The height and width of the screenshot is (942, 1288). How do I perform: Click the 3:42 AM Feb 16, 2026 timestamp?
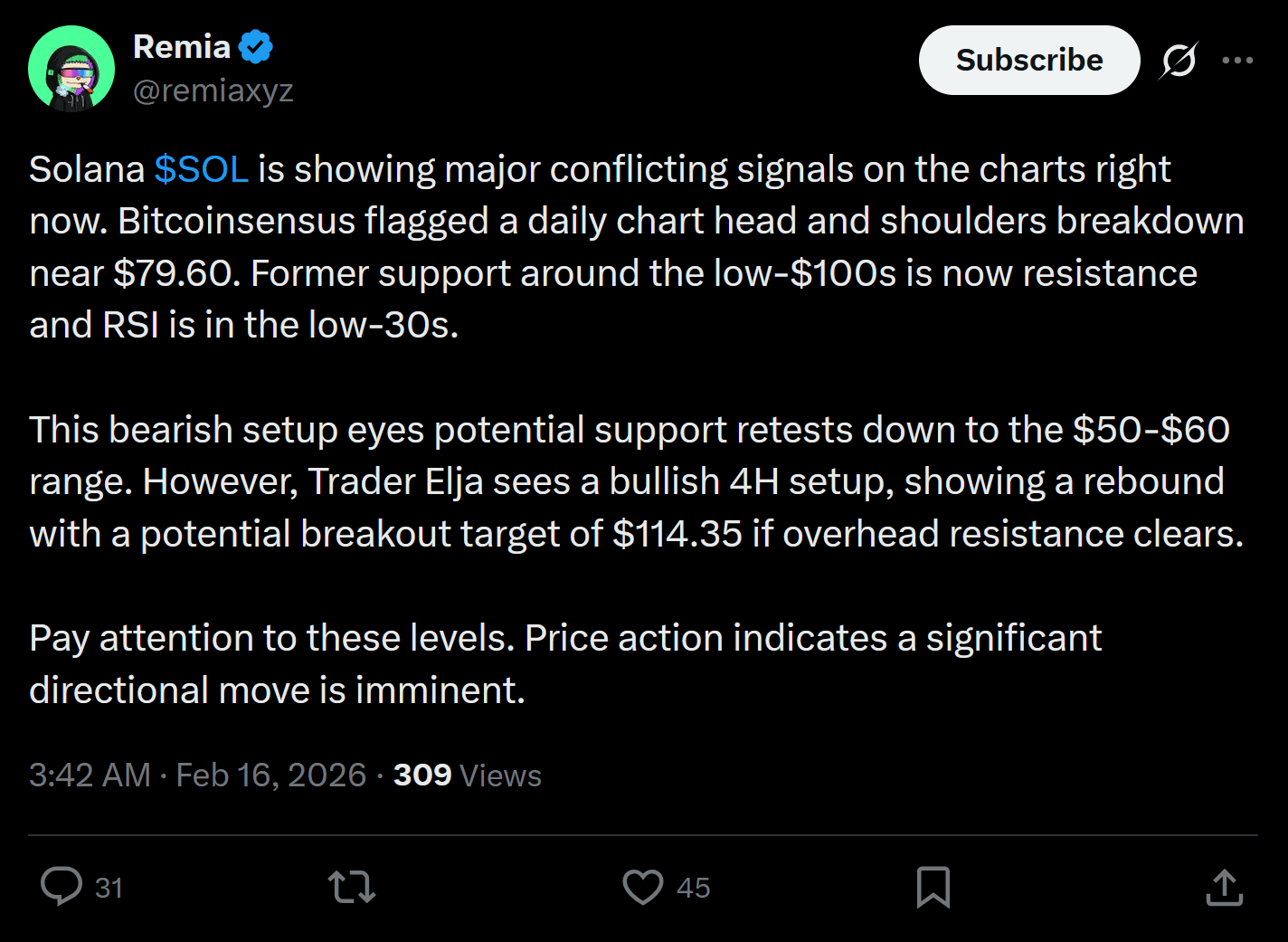coord(197,775)
